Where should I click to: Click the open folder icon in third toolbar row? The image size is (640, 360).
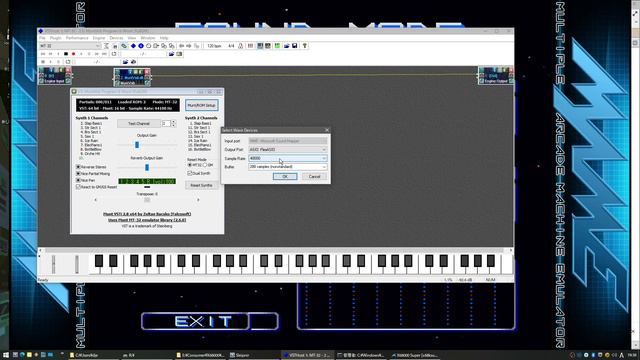coord(125,62)
